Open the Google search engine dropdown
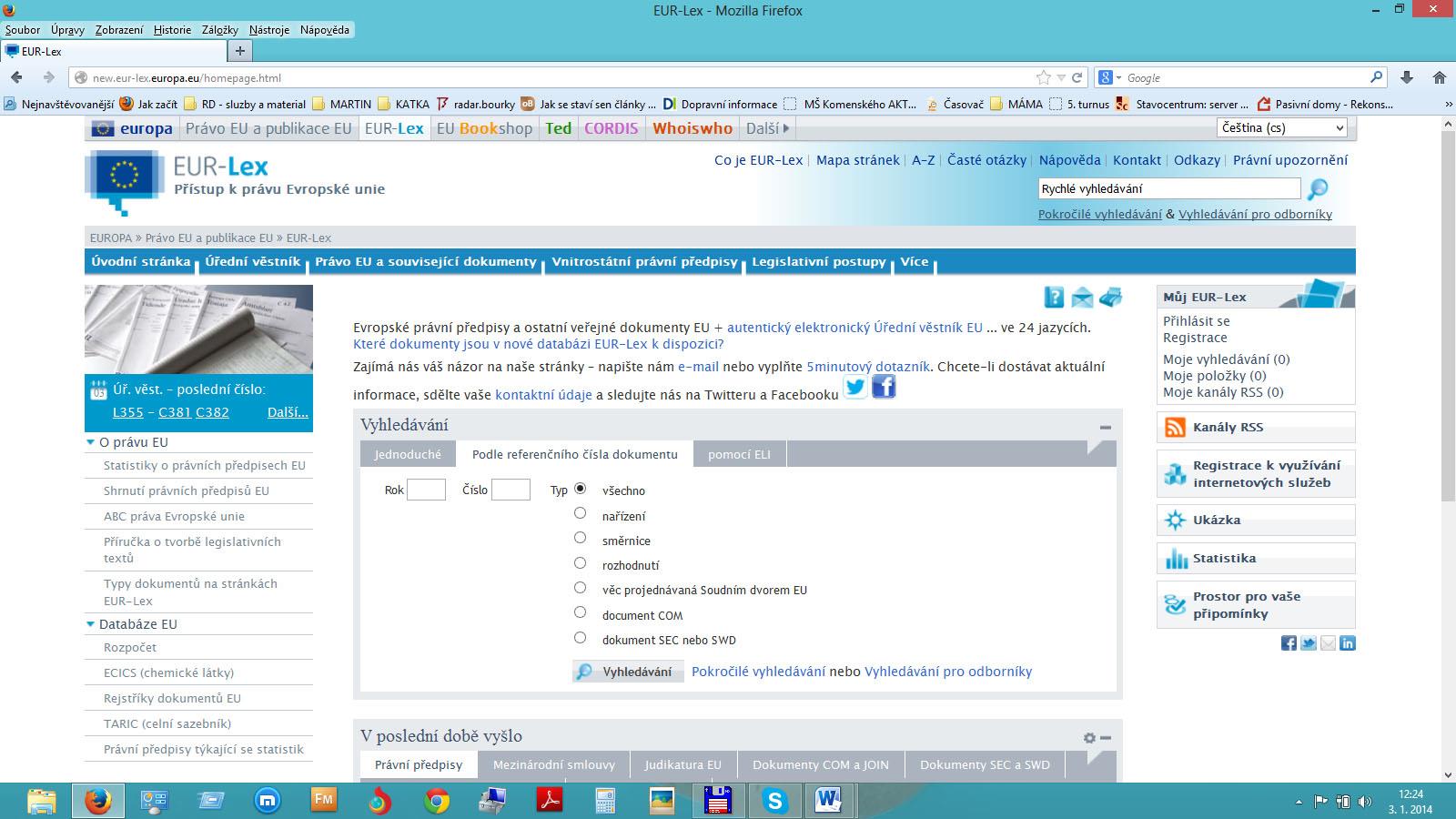 [1109, 77]
